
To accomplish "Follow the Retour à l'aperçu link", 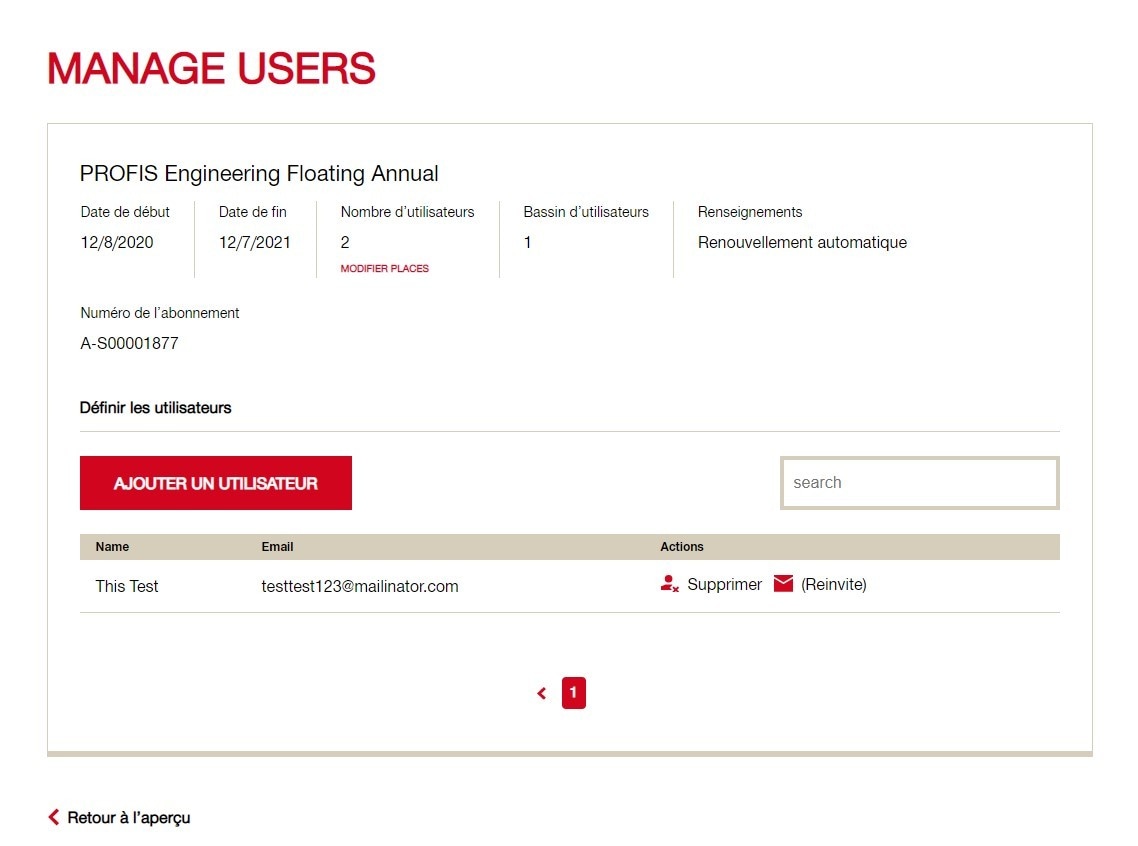I will pyautogui.click(x=126, y=817).
